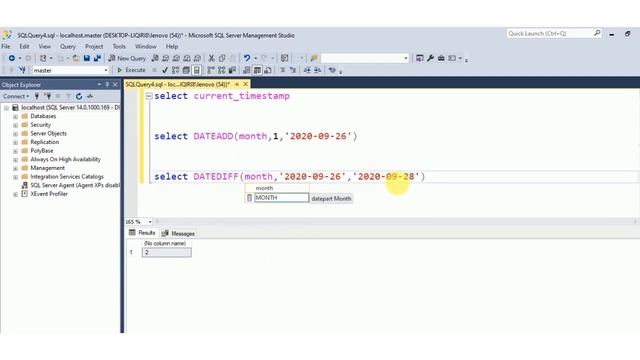The height and width of the screenshot is (360, 640).
Task: Expand the Security folder node
Action: pos(16,125)
